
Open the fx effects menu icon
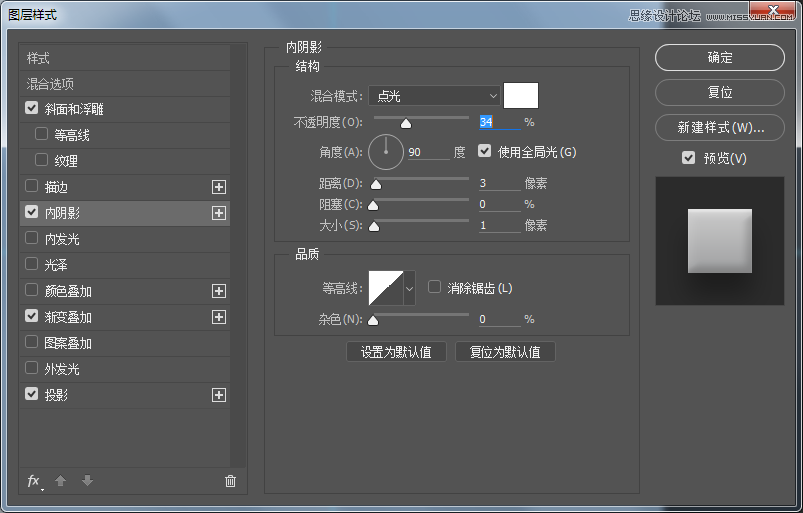point(34,481)
